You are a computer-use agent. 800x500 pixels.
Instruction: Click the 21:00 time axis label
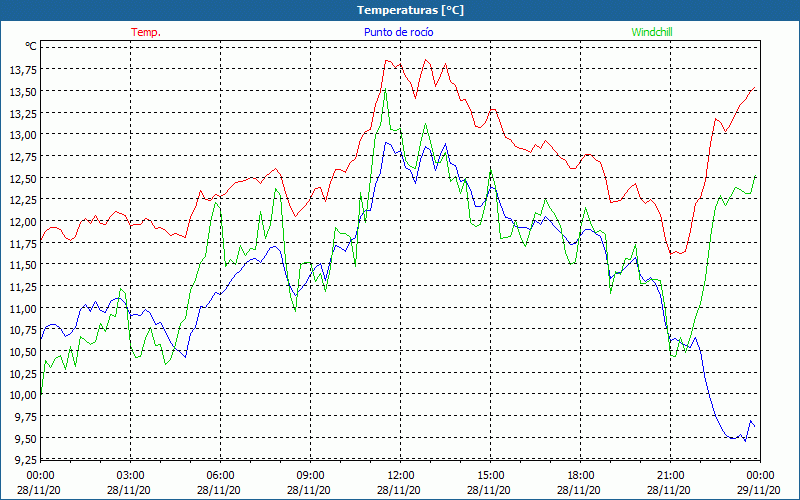tap(670, 476)
